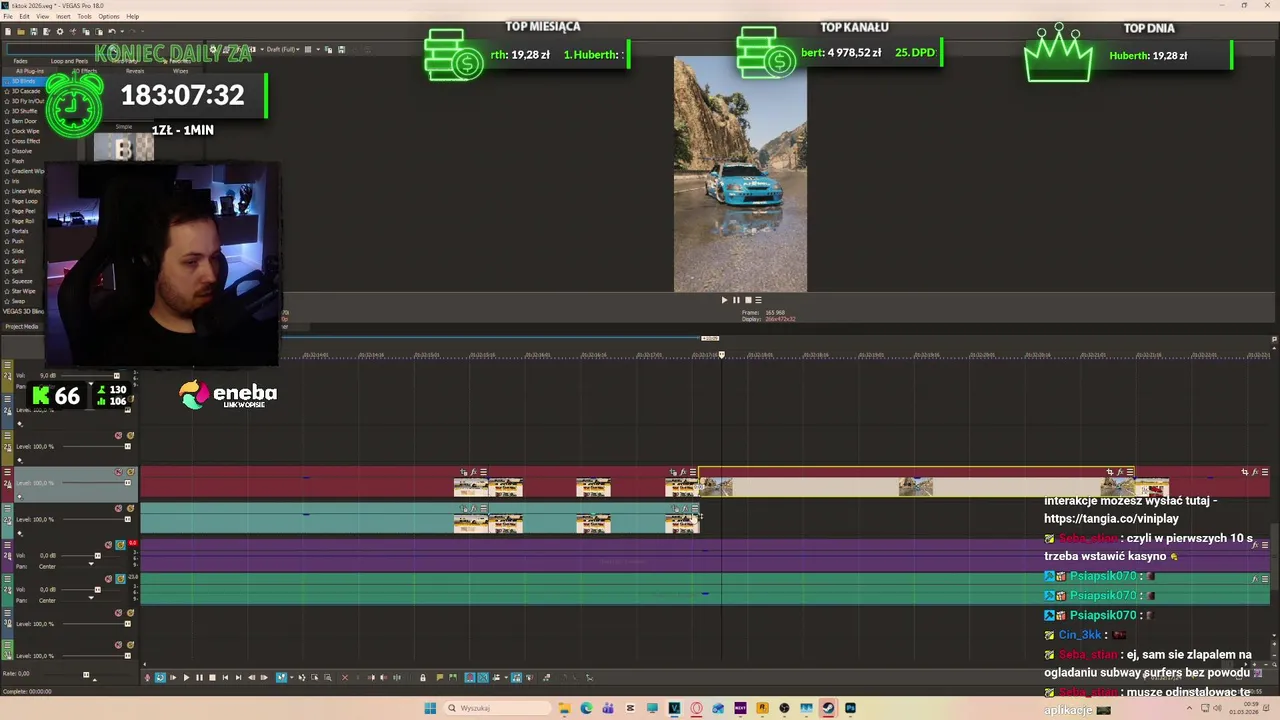1280x720 pixels.
Task: Open the red video track's hamburger menu
Action: 8,472
